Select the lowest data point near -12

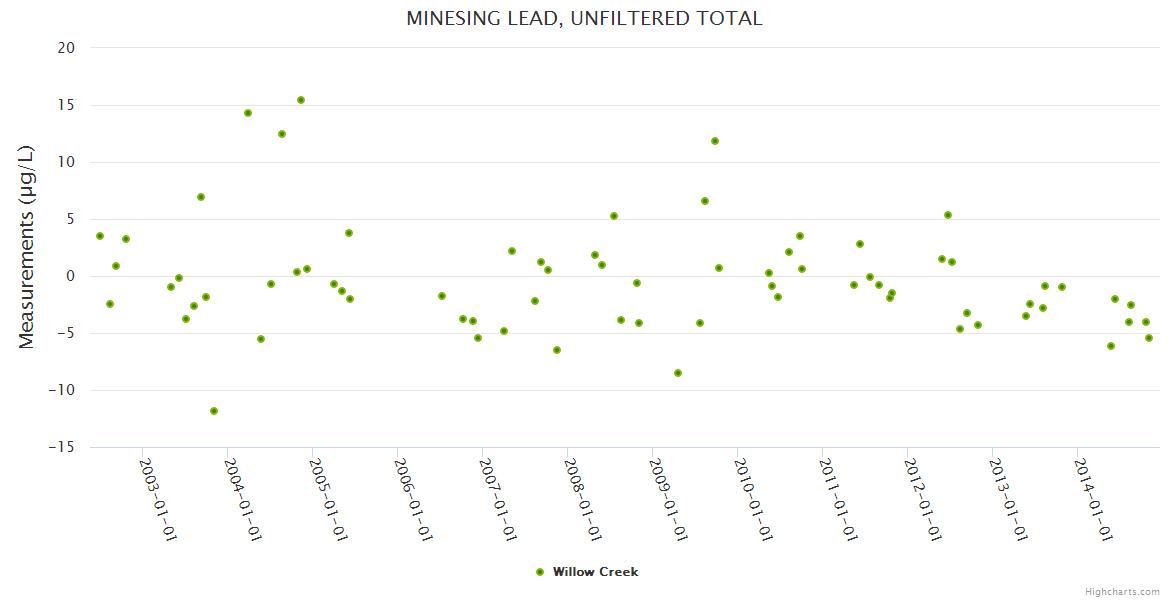pos(214,411)
